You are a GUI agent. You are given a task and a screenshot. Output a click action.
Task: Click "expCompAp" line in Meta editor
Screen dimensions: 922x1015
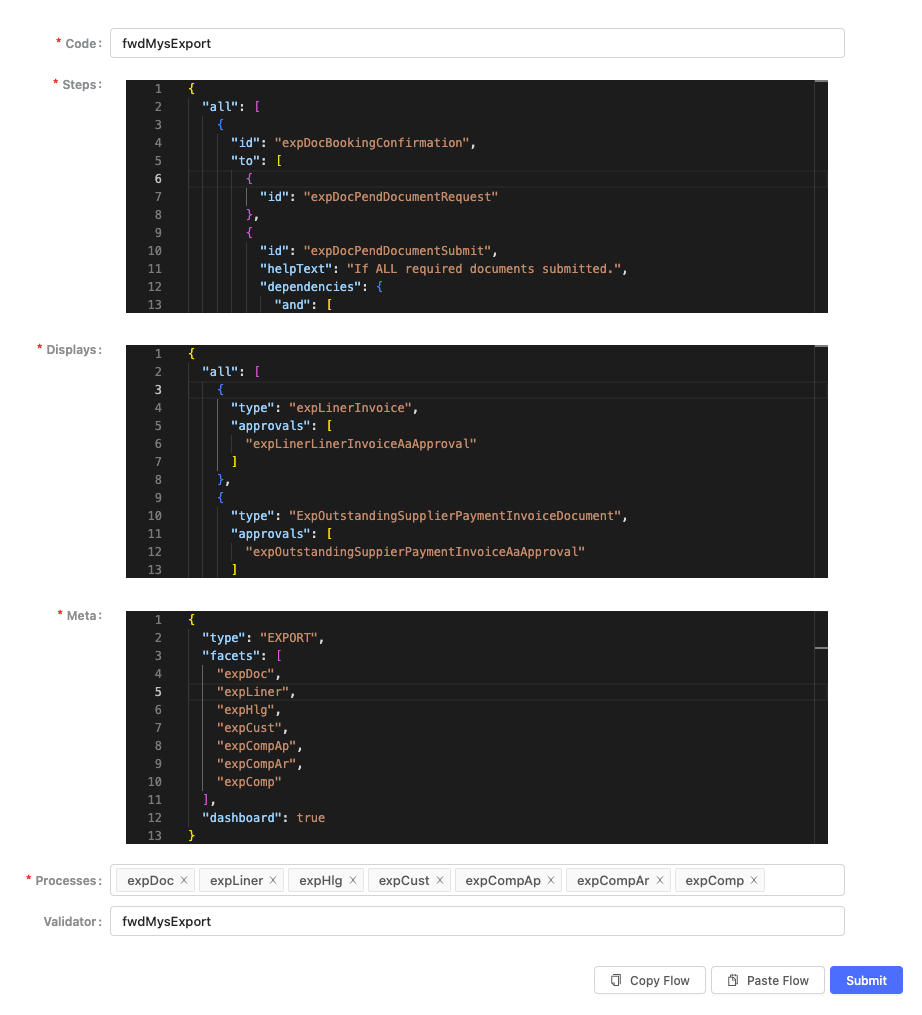(x=260, y=746)
